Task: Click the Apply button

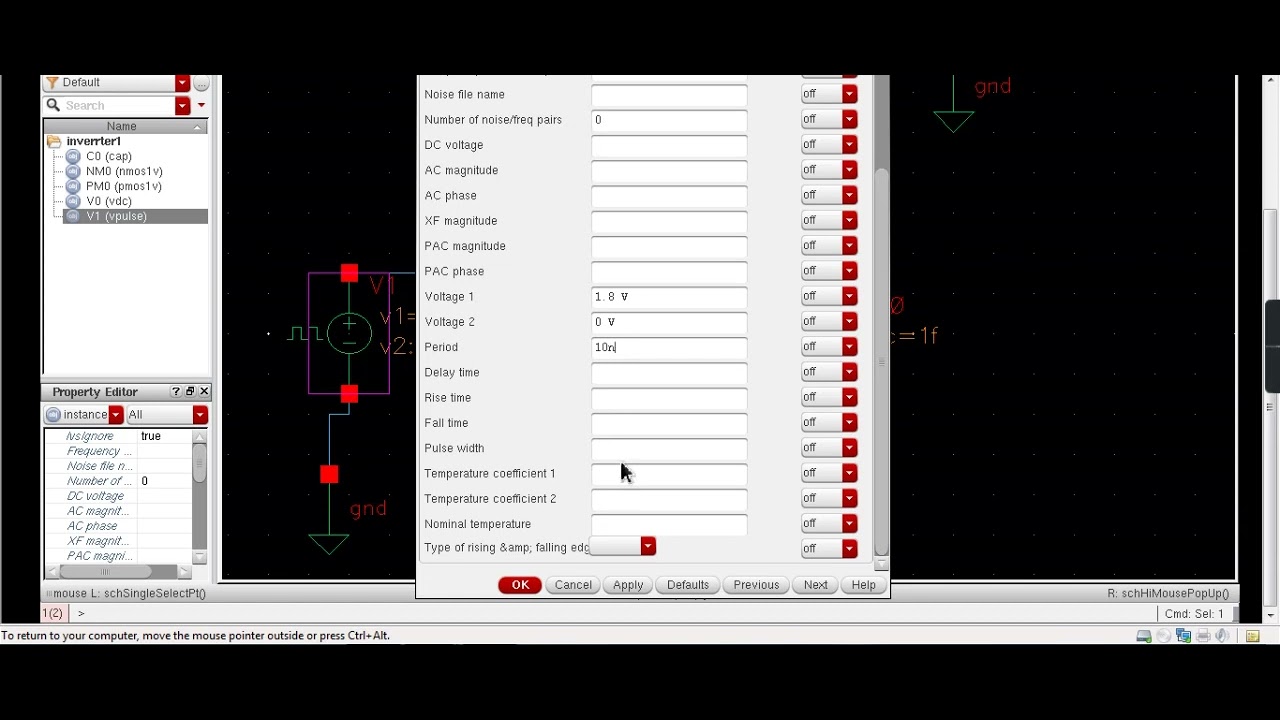Action: pyautogui.click(x=628, y=585)
